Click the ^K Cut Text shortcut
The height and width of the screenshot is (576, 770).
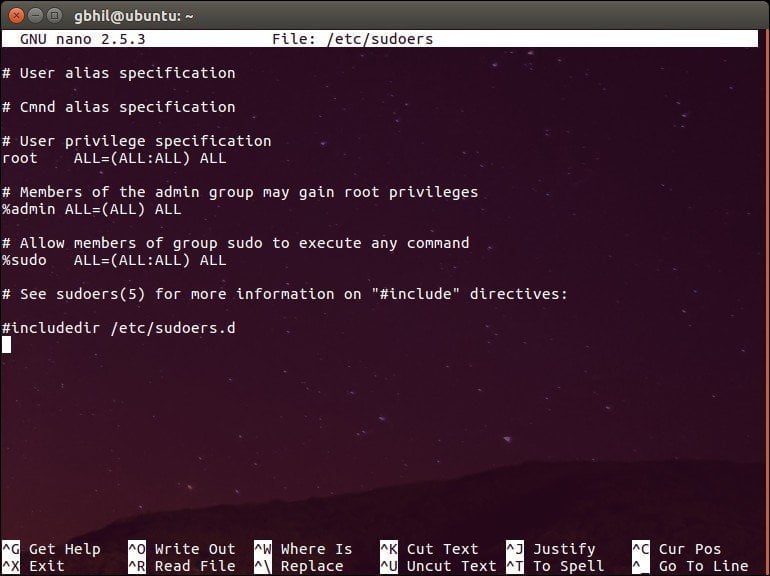pos(429,549)
